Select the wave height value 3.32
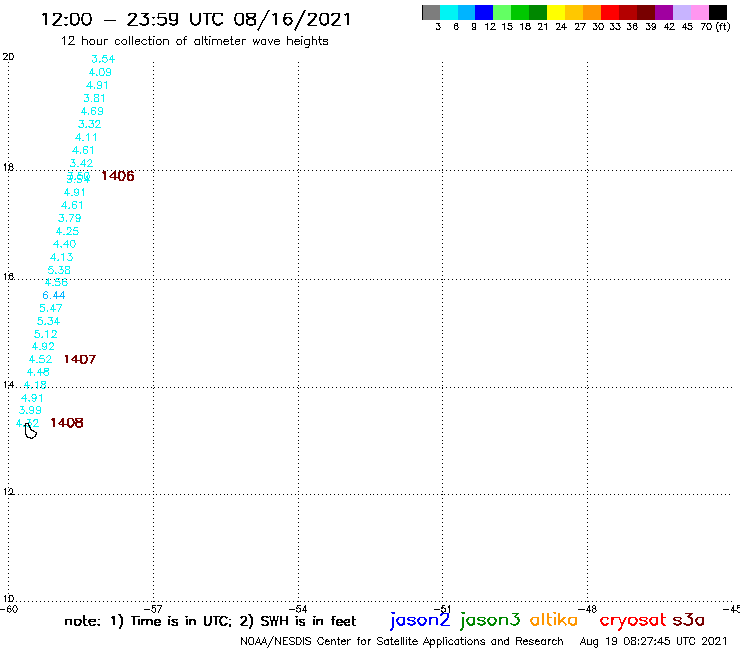 pos(89,124)
